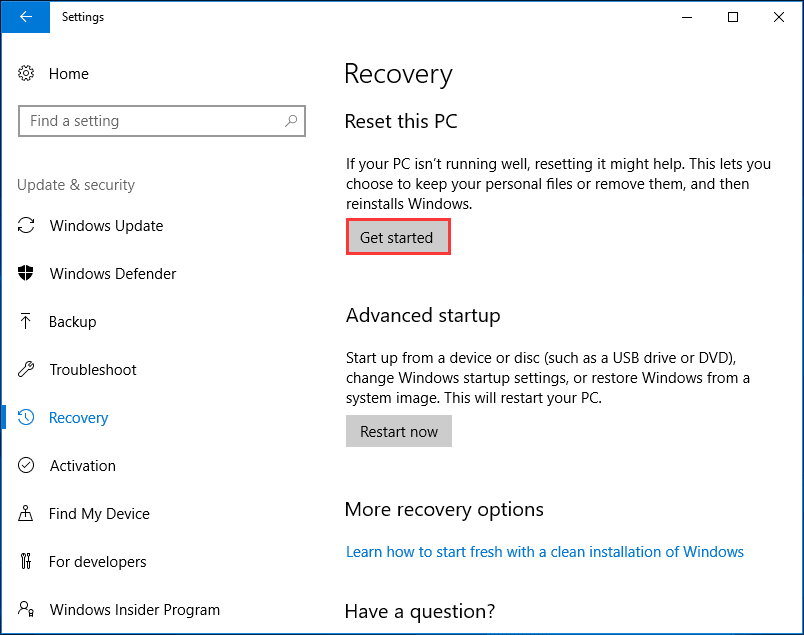Viewport: 804px width, 635px height.
Task: Click the Windows Insider Program icon
Action: click(x=27, y=610)
